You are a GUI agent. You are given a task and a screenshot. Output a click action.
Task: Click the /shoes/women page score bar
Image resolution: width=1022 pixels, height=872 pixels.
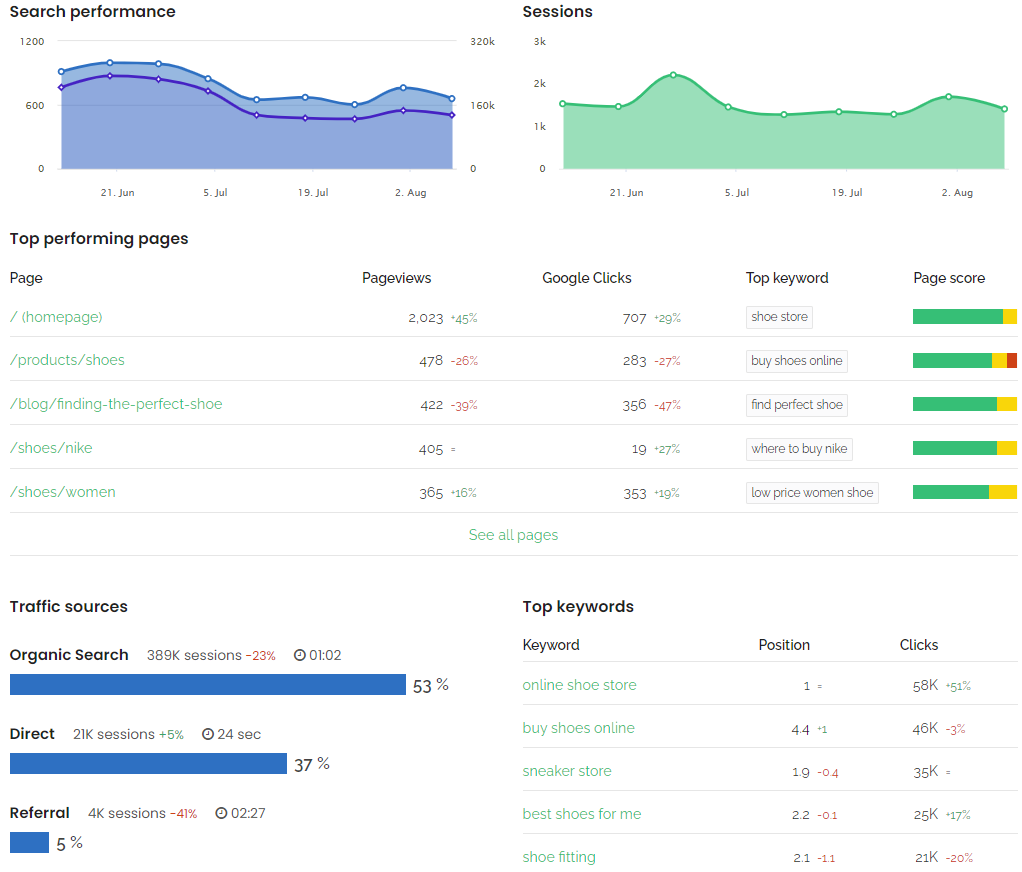coord(965,492)
